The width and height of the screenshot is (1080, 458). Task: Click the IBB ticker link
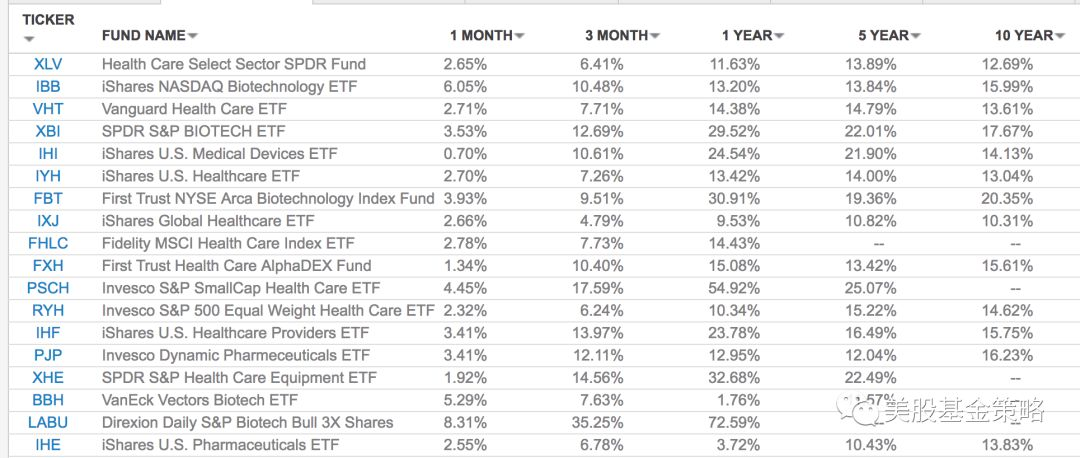tap(48, 87)
